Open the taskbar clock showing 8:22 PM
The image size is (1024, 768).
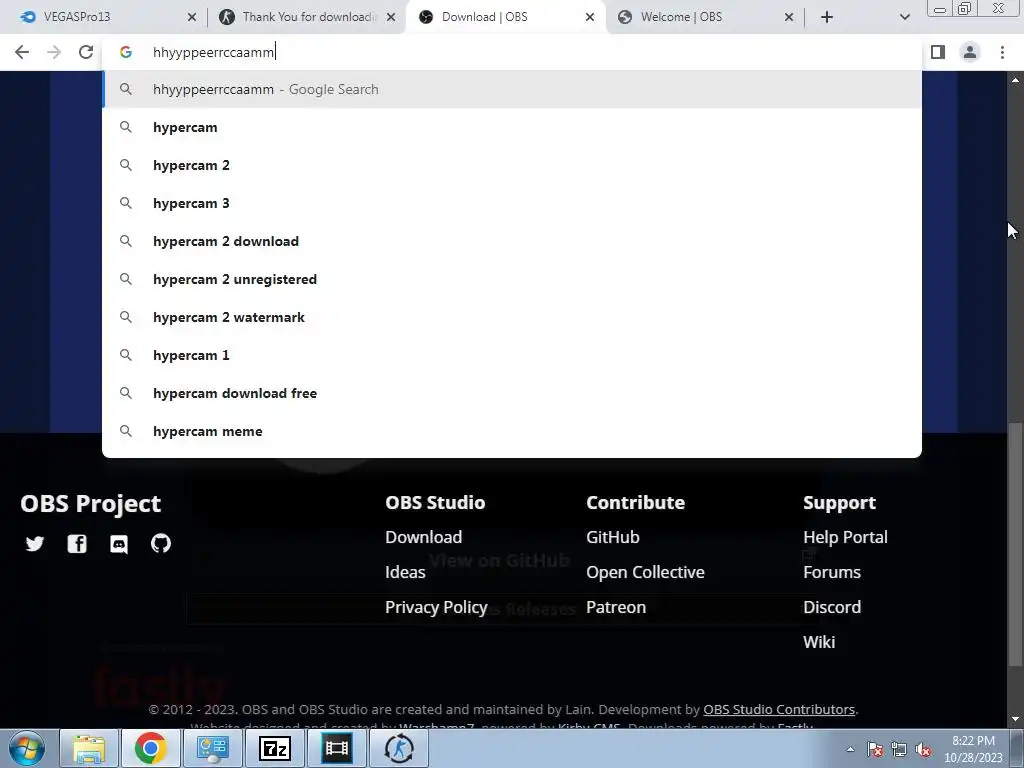point(973,748)
